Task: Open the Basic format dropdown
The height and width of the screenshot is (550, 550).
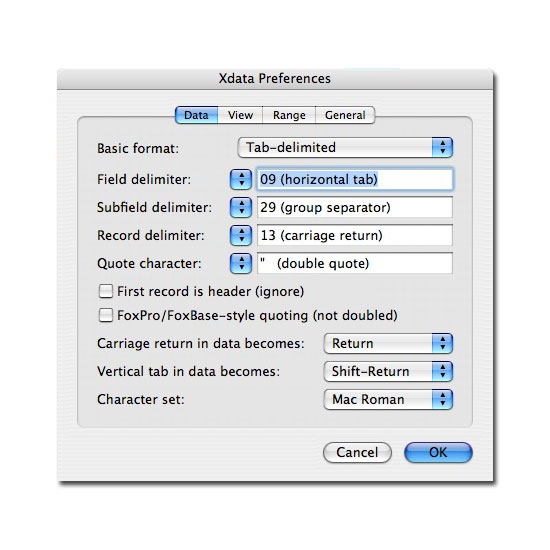Action: click(x=345, y=147)
